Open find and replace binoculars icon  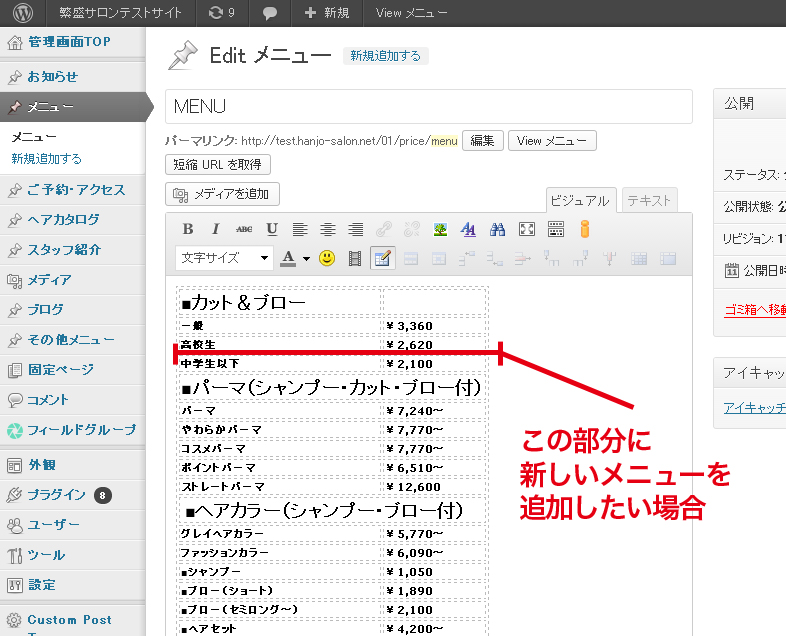(497, 229)
